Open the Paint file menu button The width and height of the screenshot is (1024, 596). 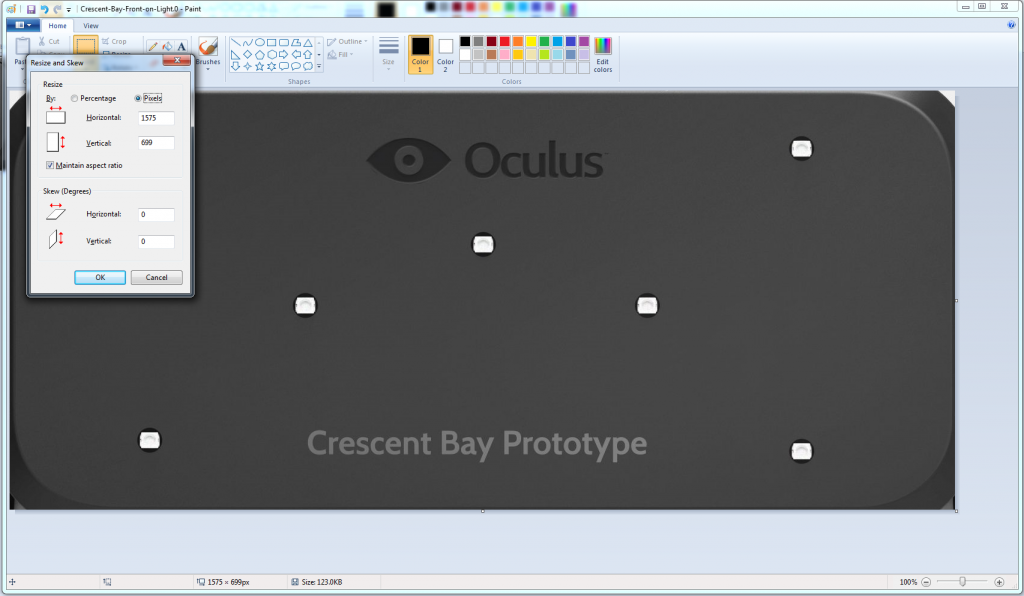[x=23, y=25]
